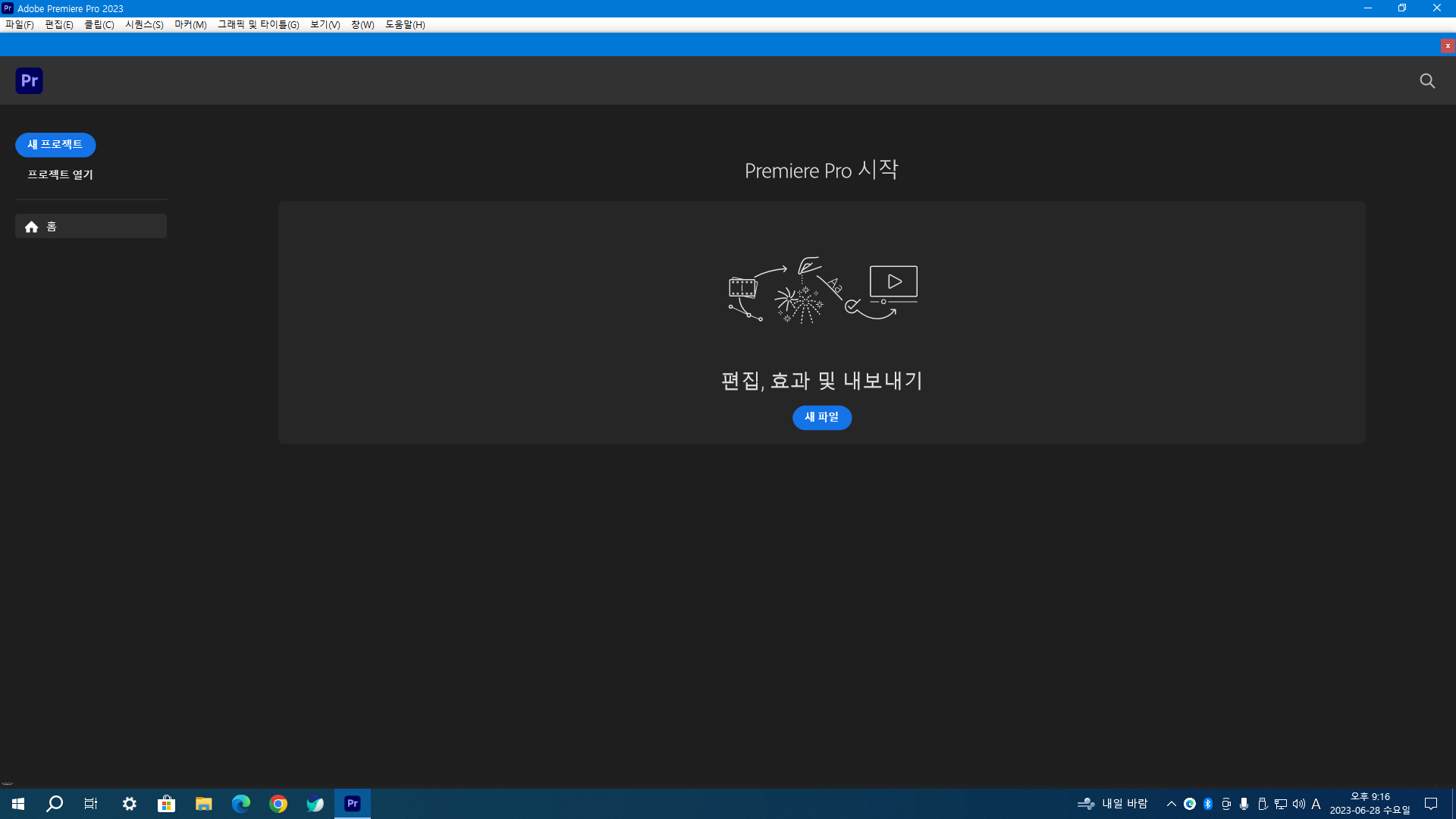1456x819 pixels.
Task: Select the Home (홈) sidebar item
Action: click(90, 226)
